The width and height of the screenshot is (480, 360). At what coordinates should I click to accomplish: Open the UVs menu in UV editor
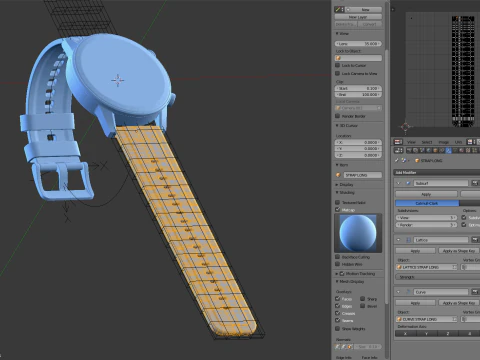click(x=458, y=142)
